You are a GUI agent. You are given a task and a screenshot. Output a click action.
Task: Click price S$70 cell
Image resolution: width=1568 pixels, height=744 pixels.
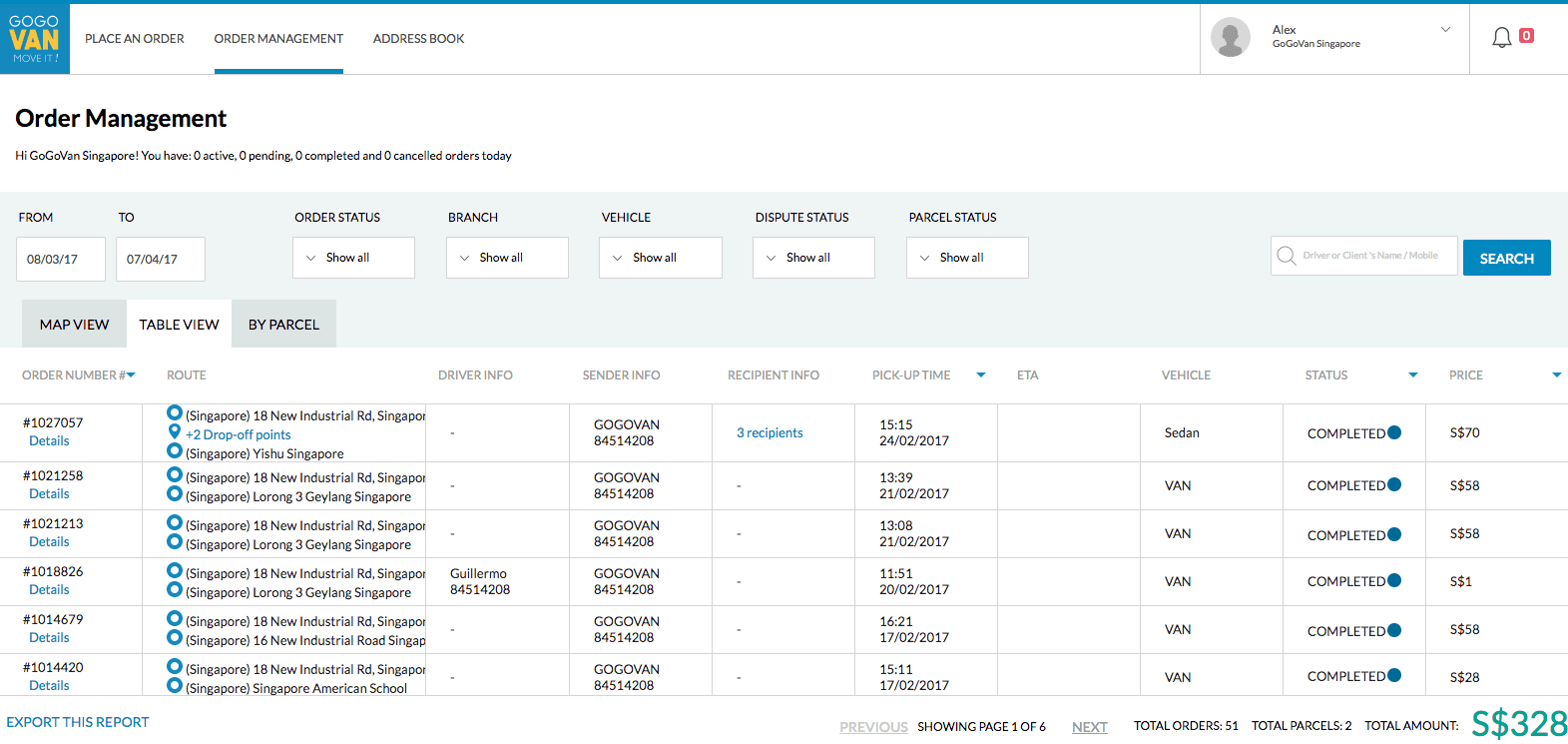(x=1464, y=432)
